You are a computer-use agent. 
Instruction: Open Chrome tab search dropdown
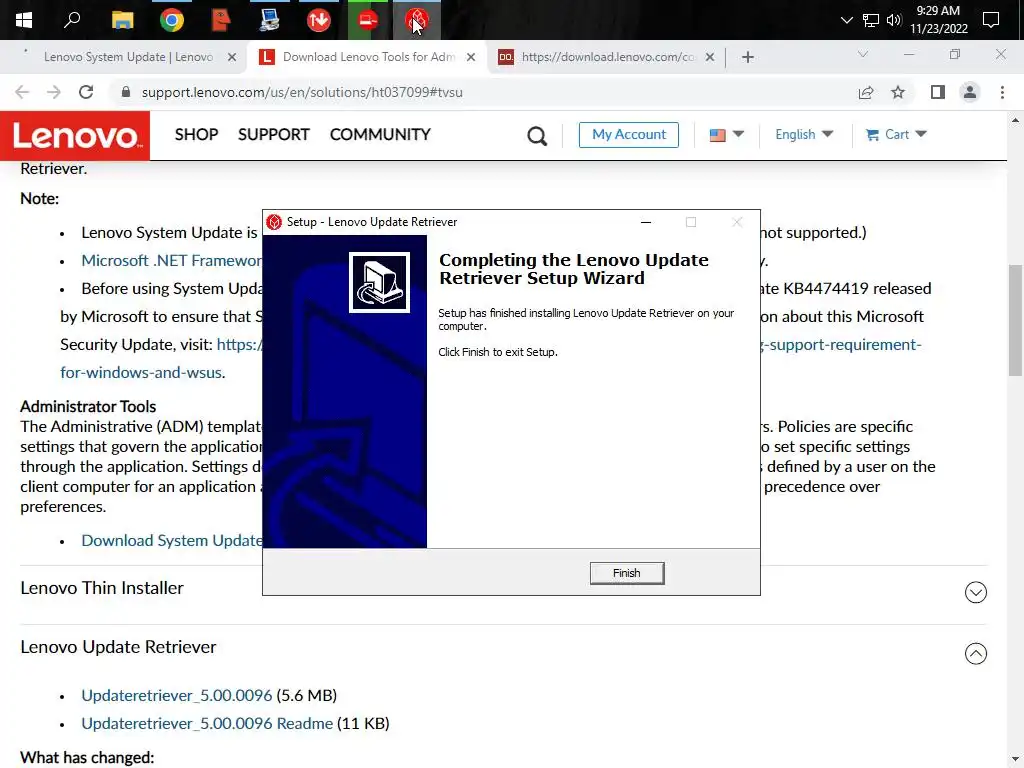[863, 54]
